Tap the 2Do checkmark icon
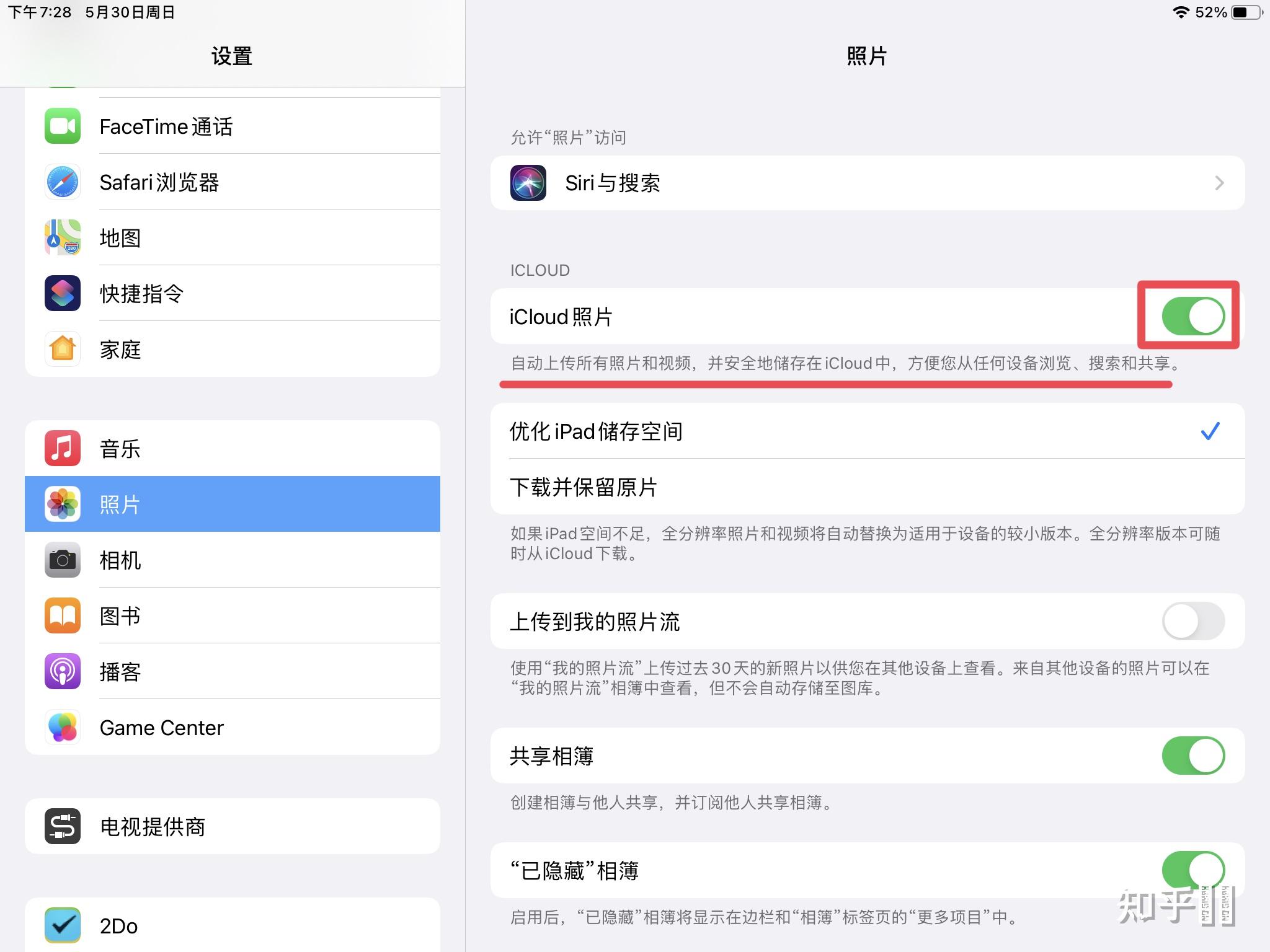 coord(63,925)
